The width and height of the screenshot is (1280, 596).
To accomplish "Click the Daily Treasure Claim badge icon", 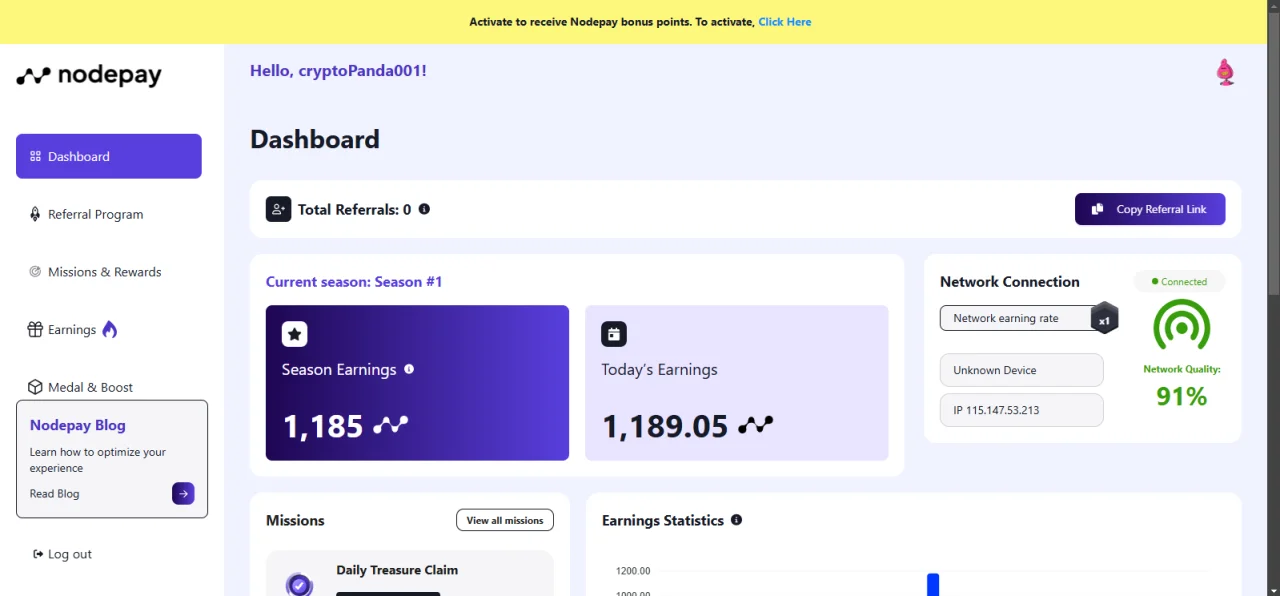I will point(299,583).
